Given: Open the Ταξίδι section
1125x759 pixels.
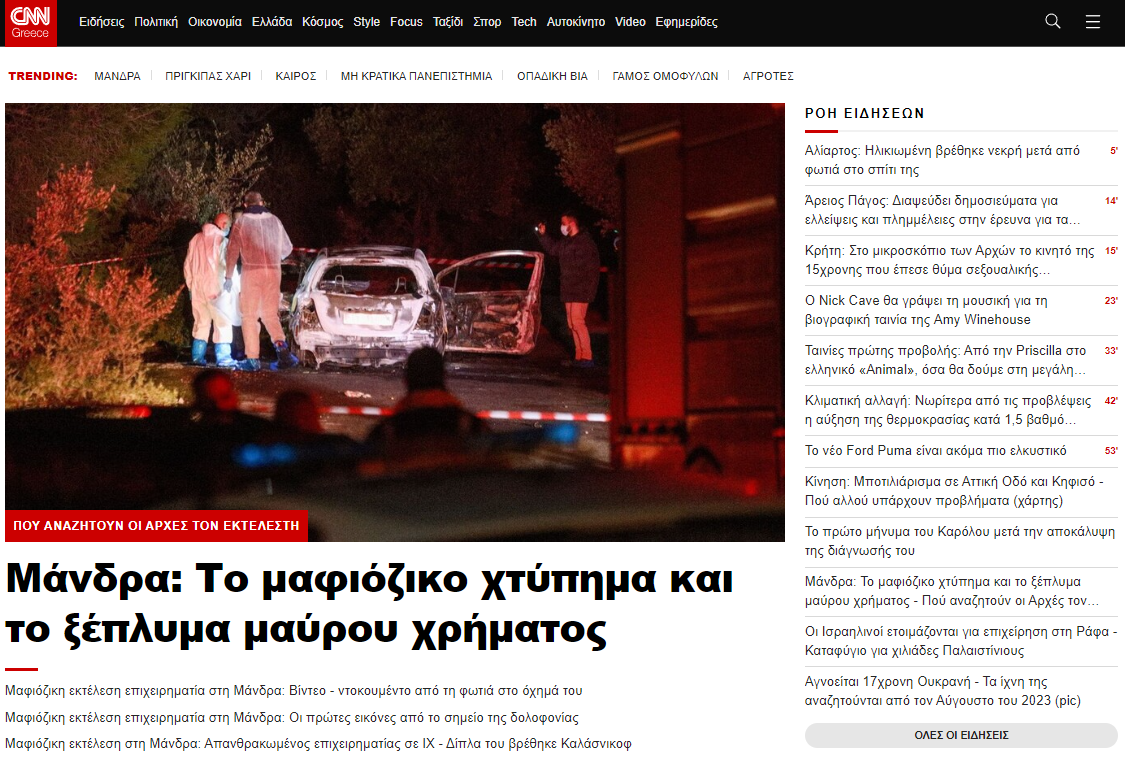Looking at the screenshot, I should click(x=448, y=22).
